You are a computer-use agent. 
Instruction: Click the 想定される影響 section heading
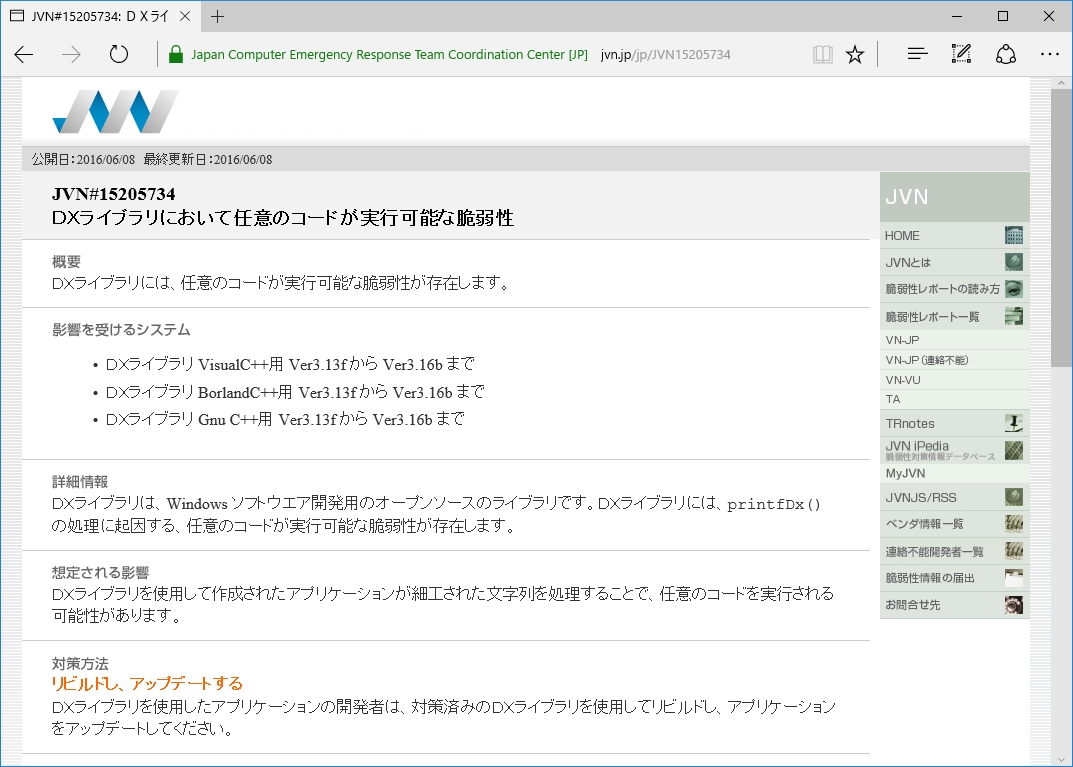[x=101, y=573]
